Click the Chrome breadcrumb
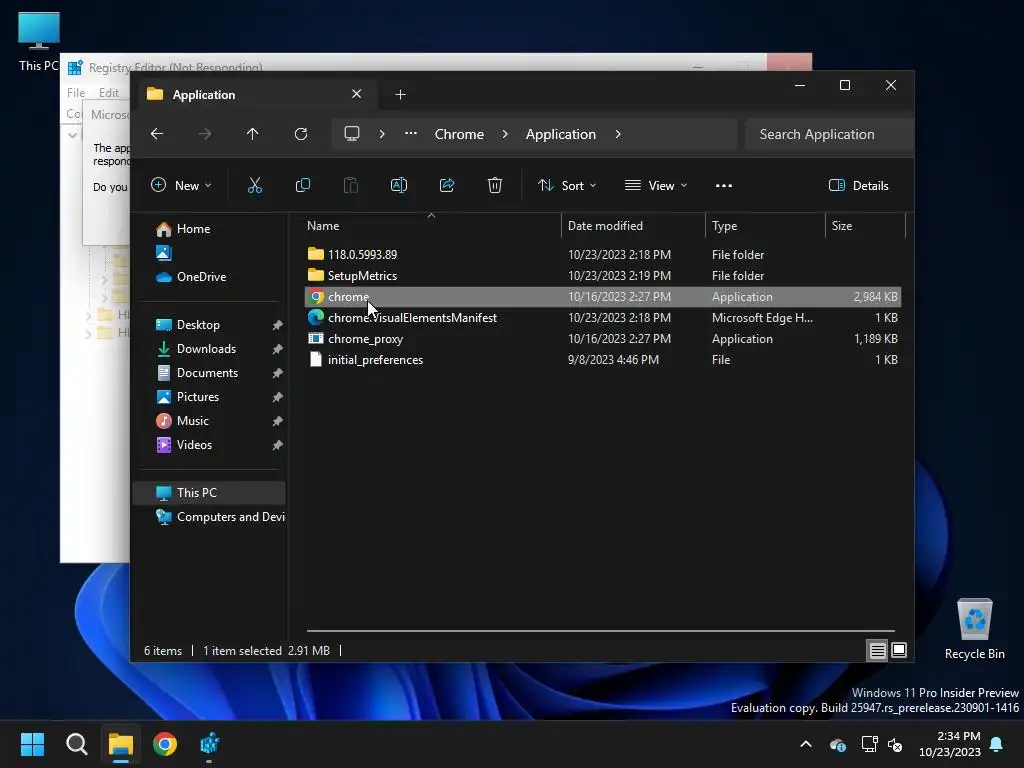 pos(459,134)
